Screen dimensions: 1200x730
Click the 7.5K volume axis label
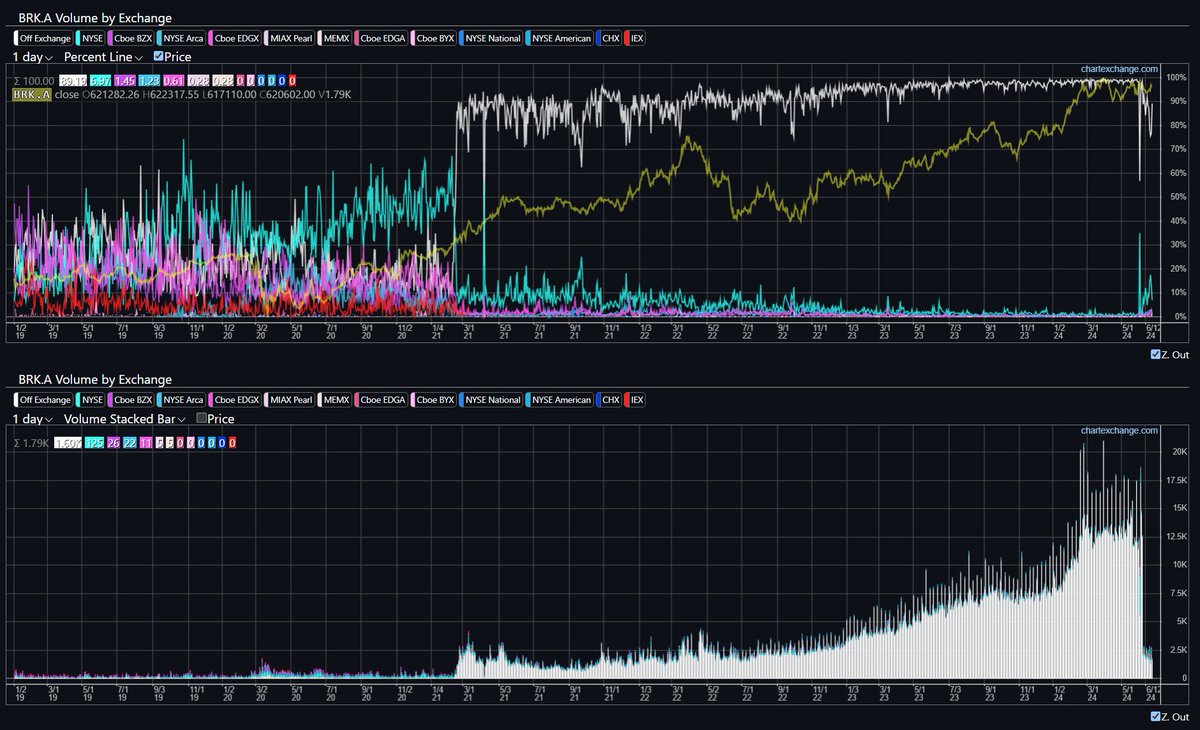[x=1177, y=593]
